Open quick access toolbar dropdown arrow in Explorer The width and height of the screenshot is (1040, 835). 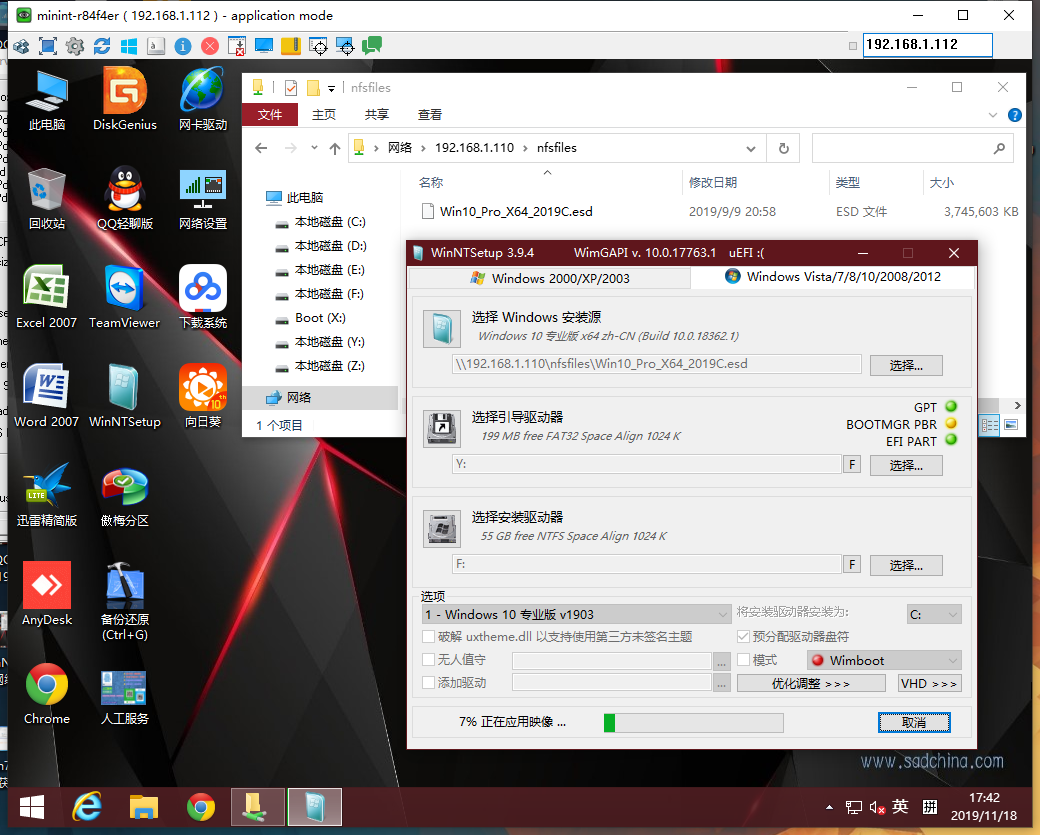[331, 88]
